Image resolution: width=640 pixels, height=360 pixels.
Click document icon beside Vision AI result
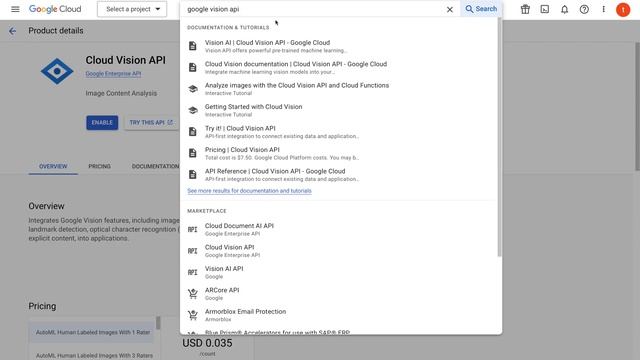pyautogui.click(x=193, y=46)
